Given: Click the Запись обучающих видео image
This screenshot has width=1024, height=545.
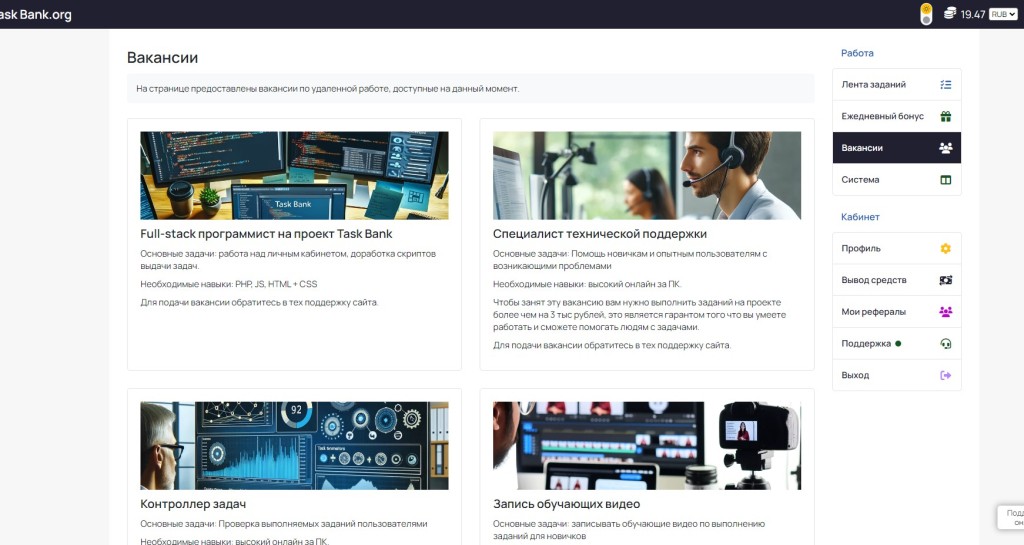Looking at the screenshot, I should coord(647,446).
